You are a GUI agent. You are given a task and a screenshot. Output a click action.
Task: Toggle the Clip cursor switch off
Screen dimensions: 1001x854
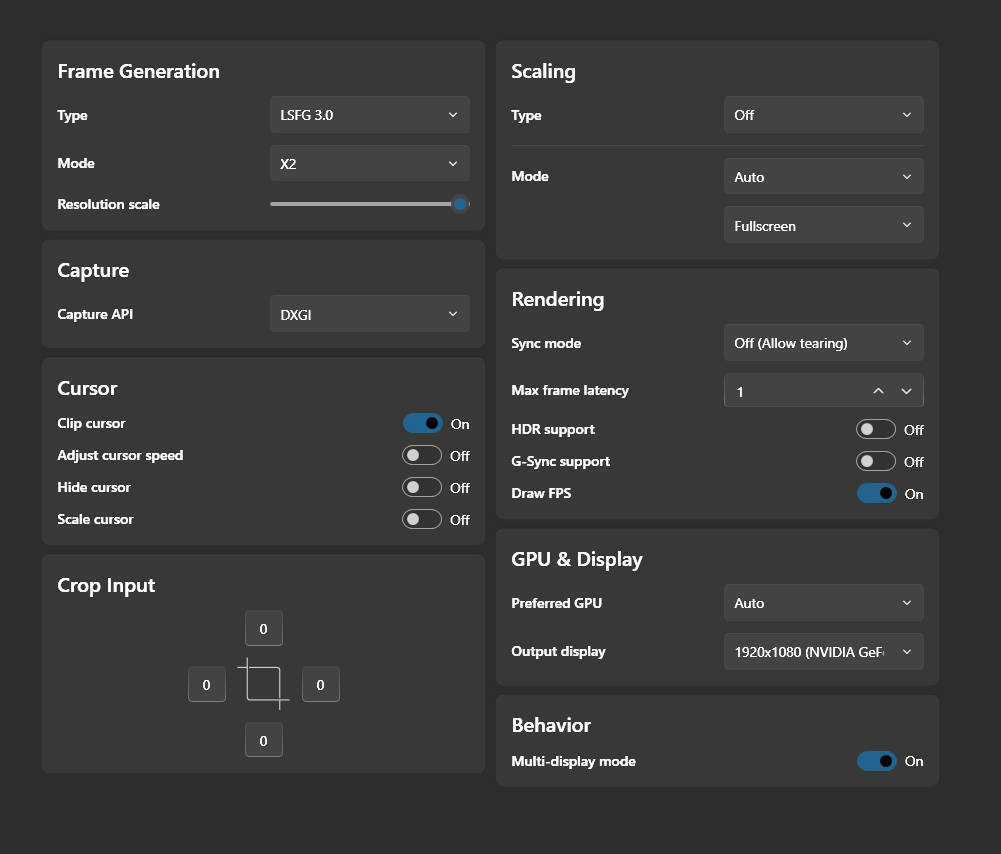pos(422,424)
